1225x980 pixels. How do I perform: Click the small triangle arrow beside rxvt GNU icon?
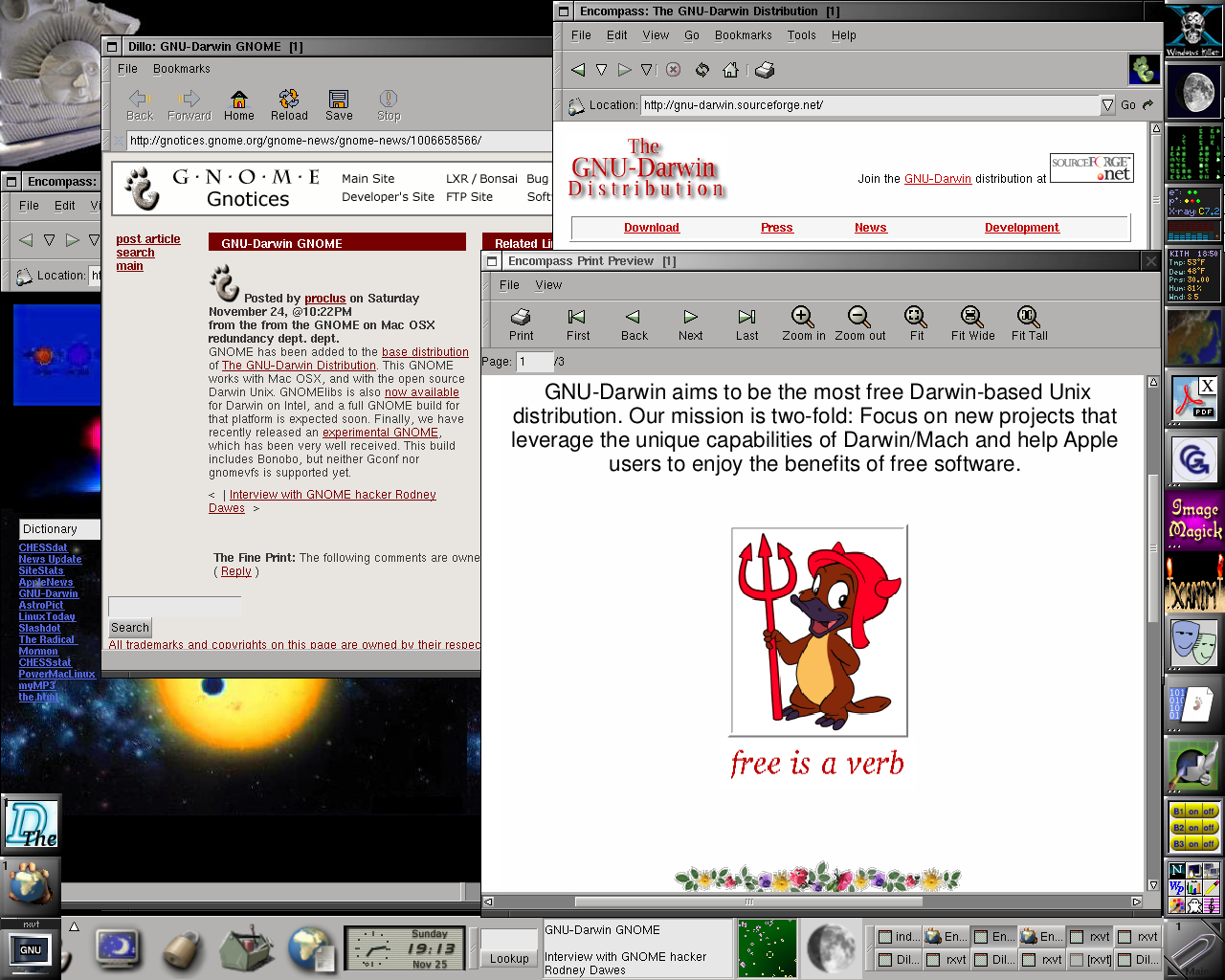coord(74,926)
